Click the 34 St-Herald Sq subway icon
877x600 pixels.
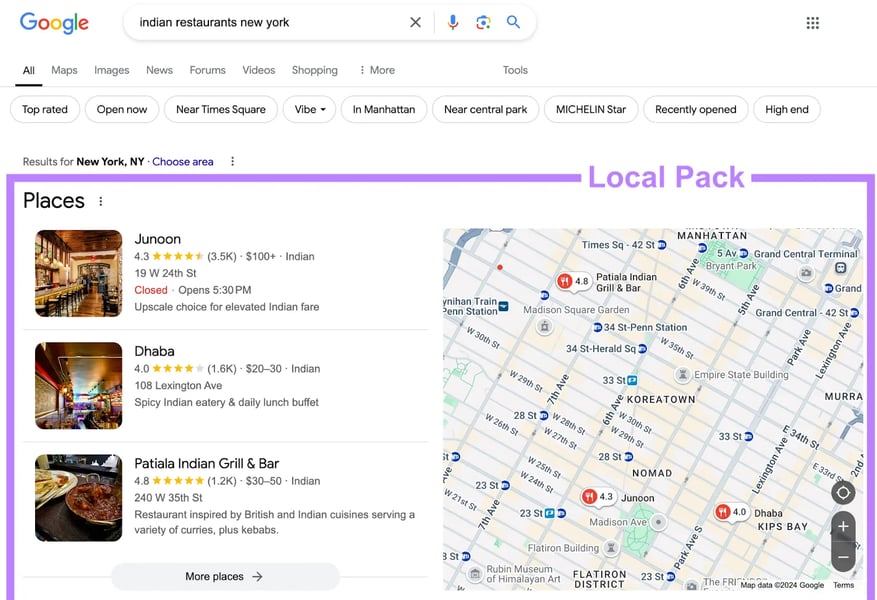pos(642,348)
